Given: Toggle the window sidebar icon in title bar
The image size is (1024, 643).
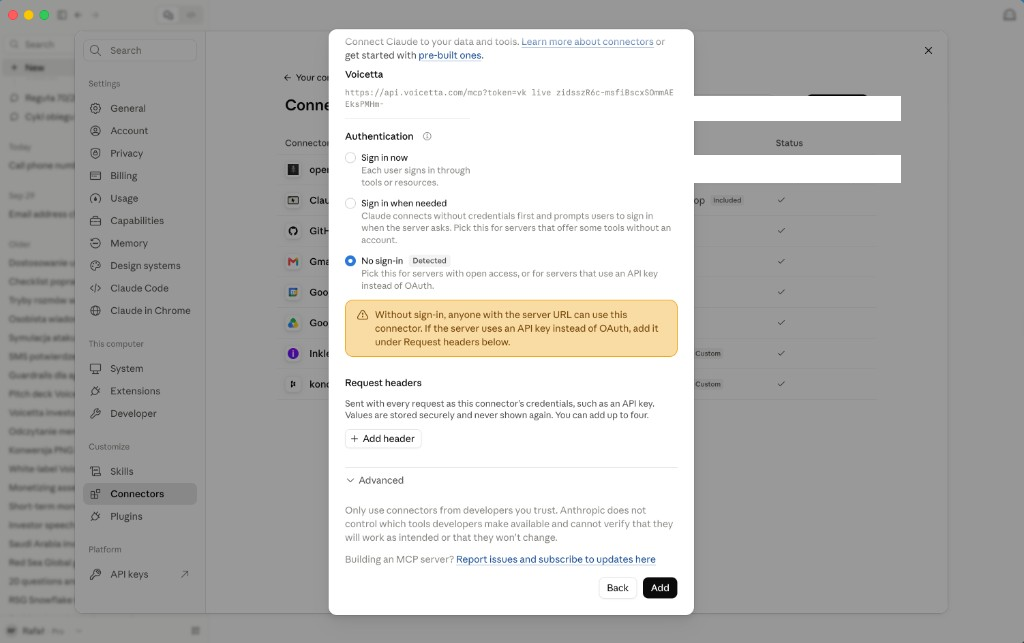Looking at the screenshot, I should point(62,14).
